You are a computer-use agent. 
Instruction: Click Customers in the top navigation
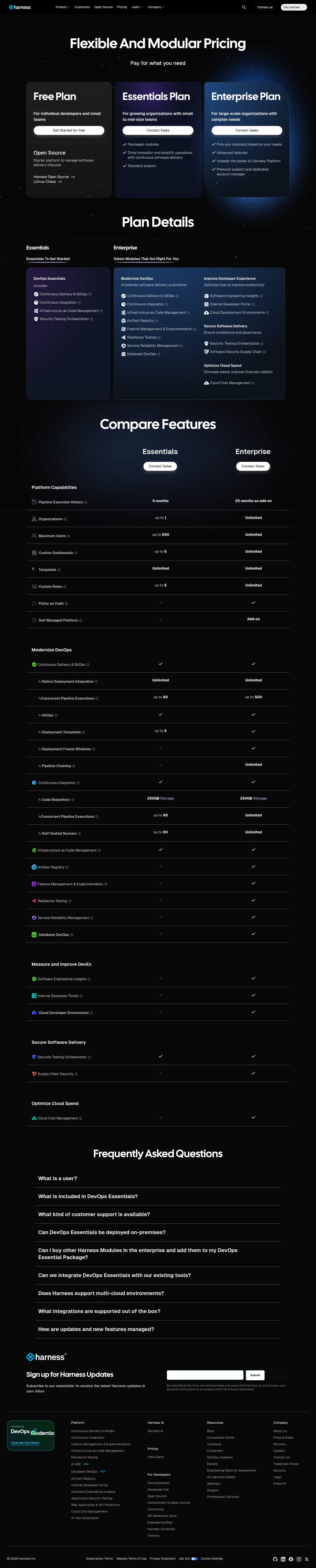tap(82, 7)
